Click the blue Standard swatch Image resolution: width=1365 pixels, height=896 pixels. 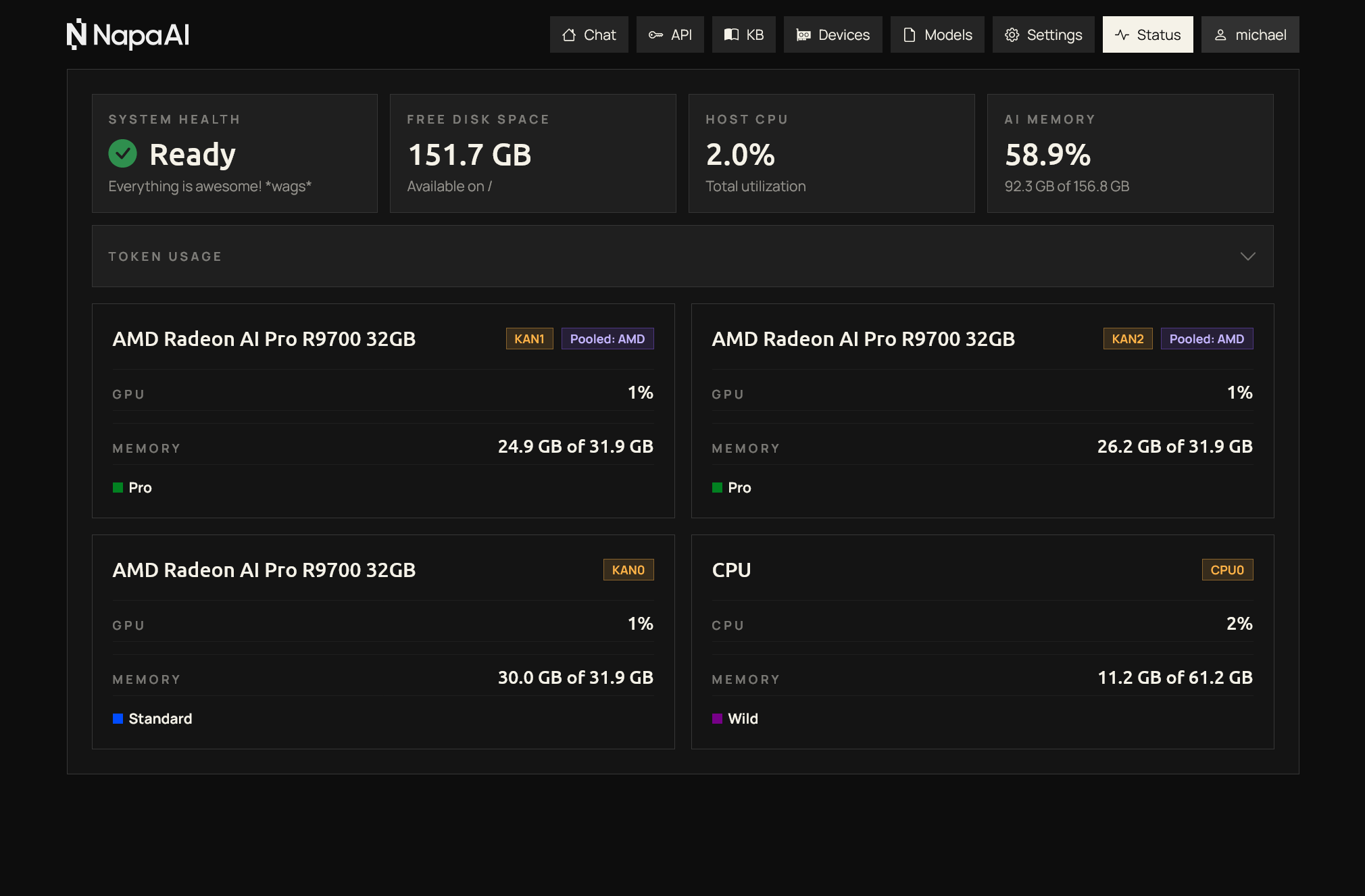click(x=118, y=718)
